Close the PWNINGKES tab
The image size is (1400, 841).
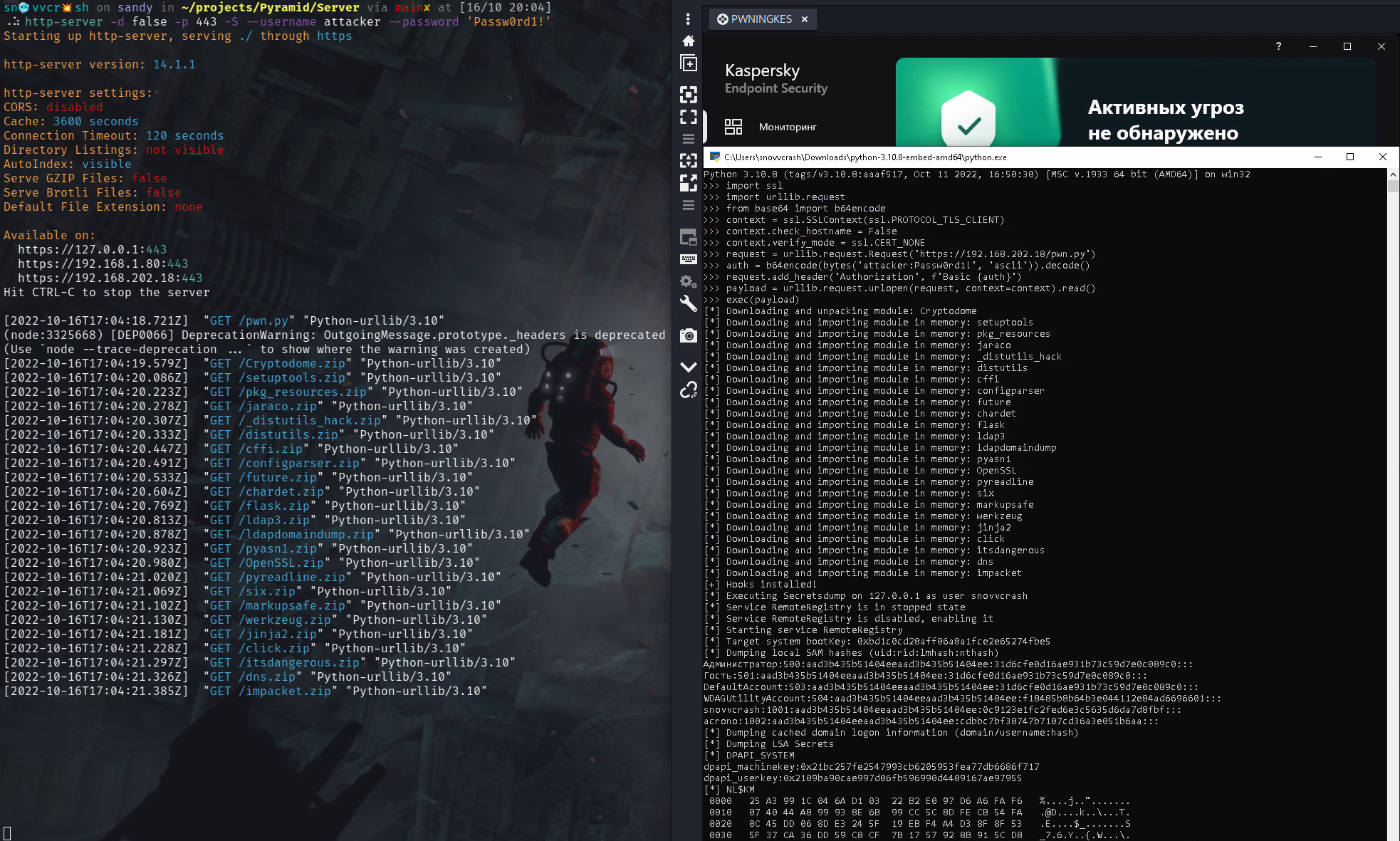click(x=805, y=19)
